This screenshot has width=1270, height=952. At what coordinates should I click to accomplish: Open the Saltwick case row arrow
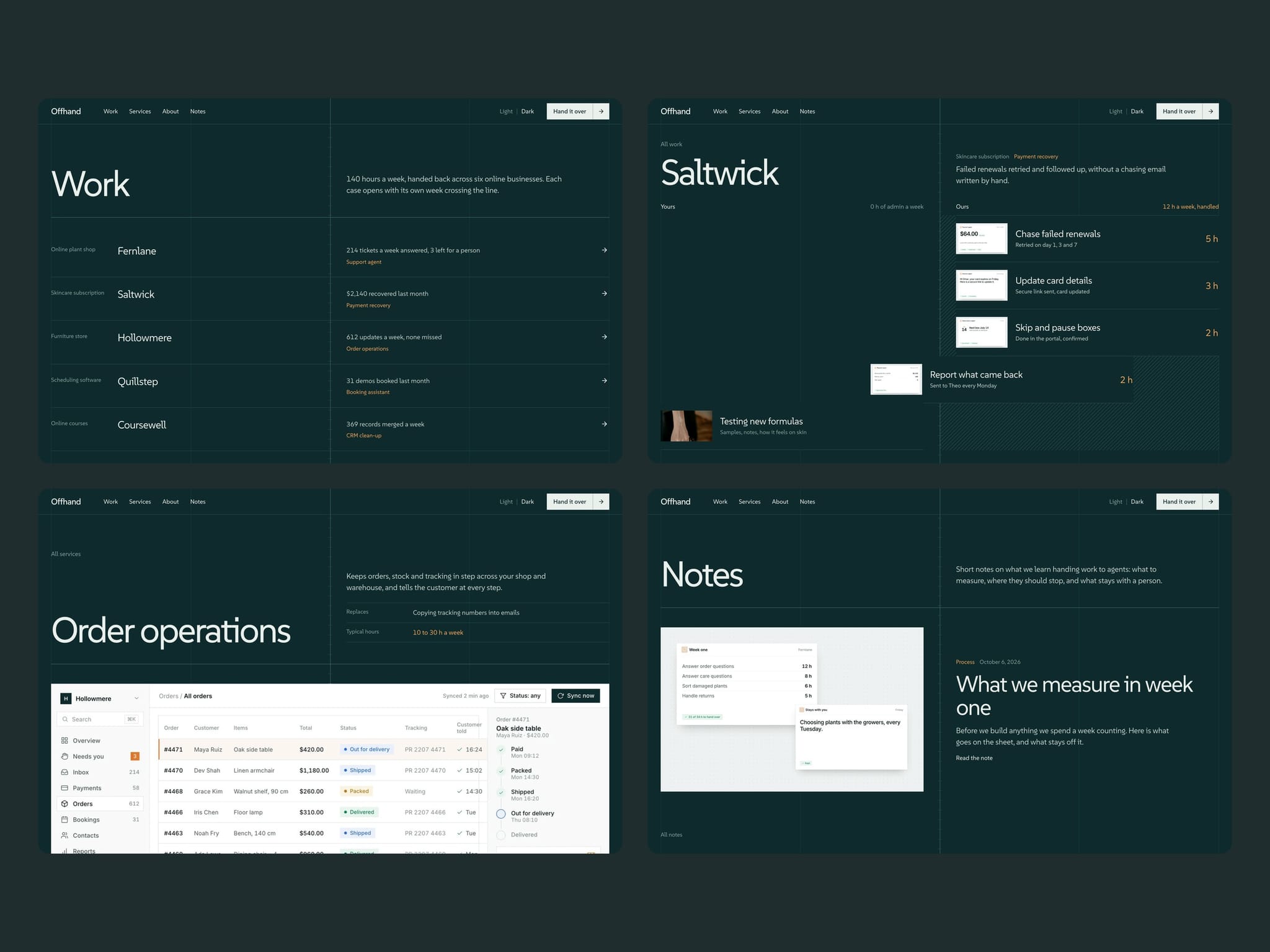point(604,294)
